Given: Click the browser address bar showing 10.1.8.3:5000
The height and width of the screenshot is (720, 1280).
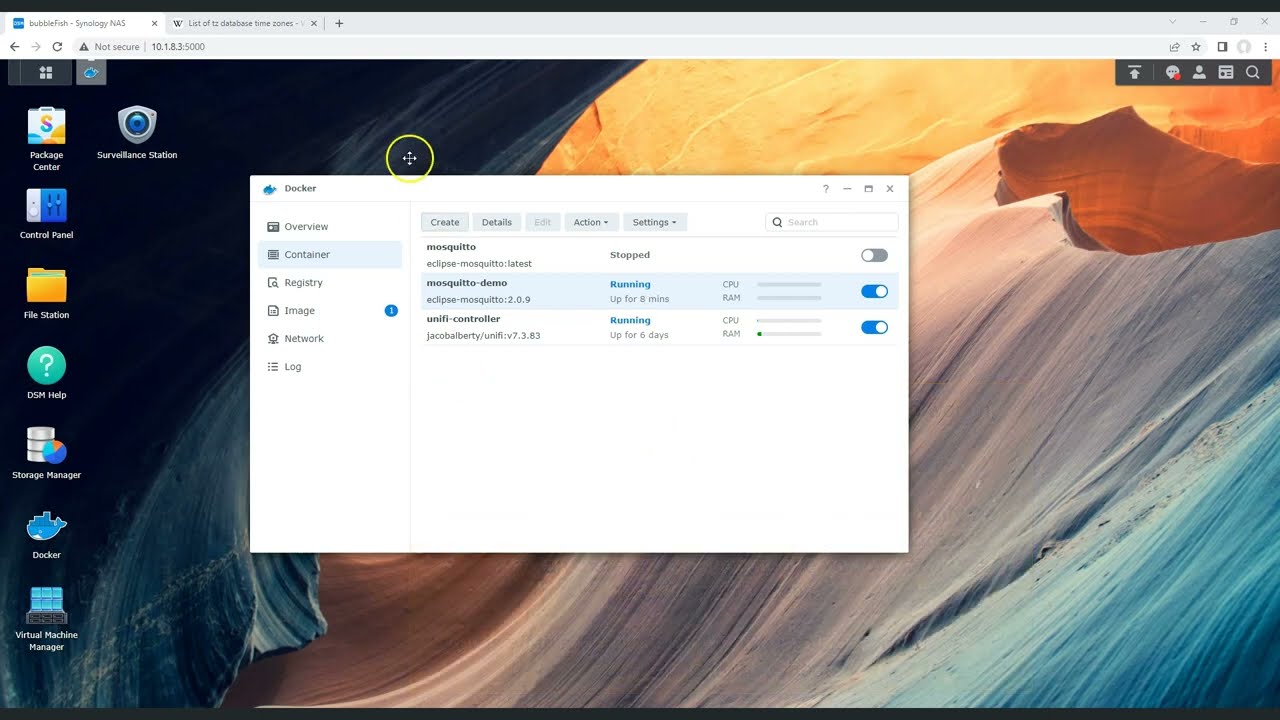Looking at the screenshot, I should coord(620,46).
